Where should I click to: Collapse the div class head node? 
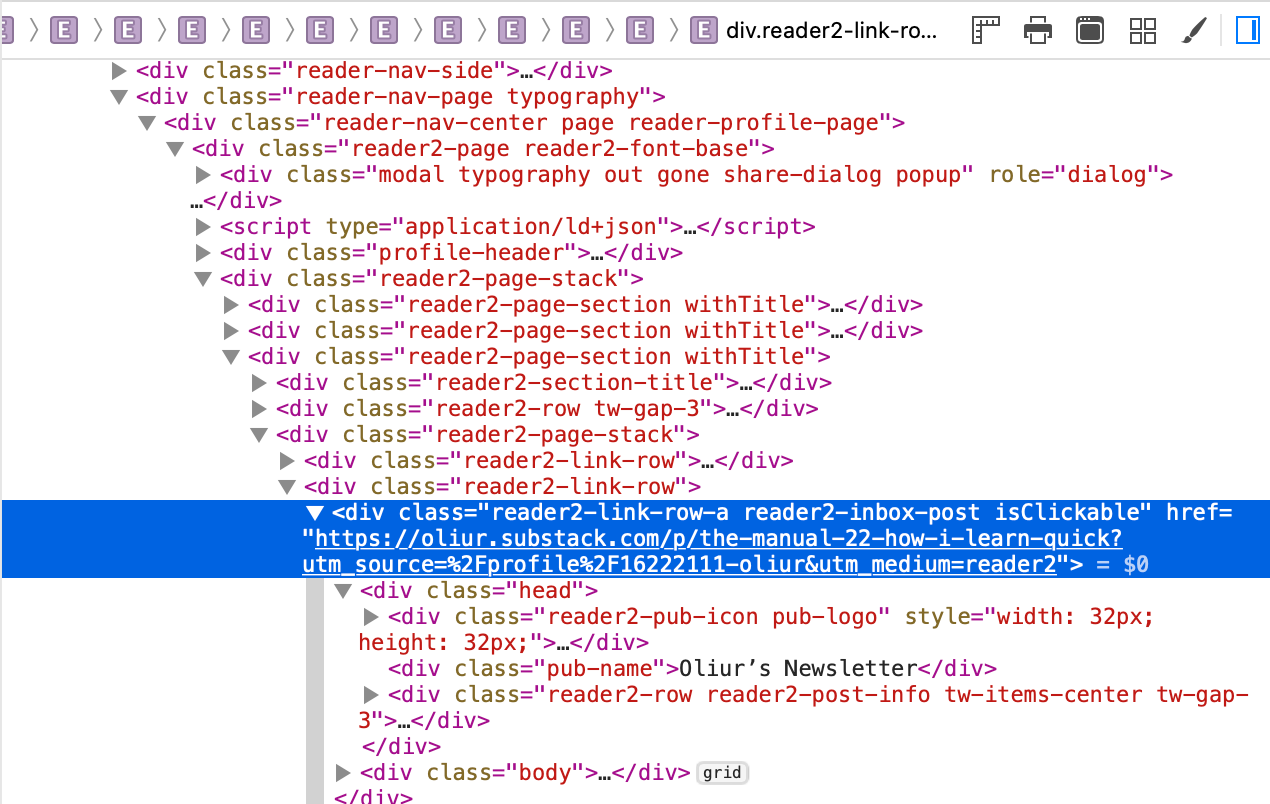[x=343, y=591]
